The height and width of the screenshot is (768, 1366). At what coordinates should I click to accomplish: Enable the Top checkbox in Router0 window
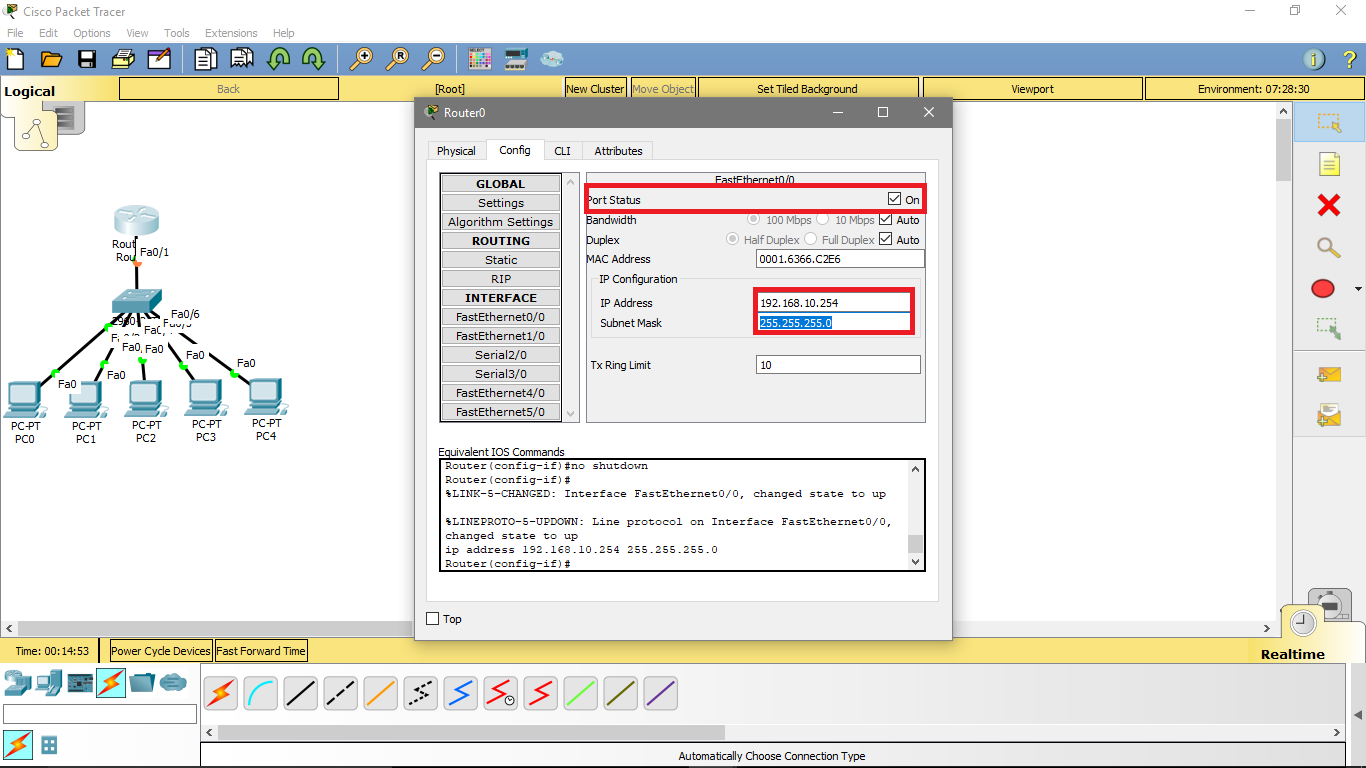(433, 618)
